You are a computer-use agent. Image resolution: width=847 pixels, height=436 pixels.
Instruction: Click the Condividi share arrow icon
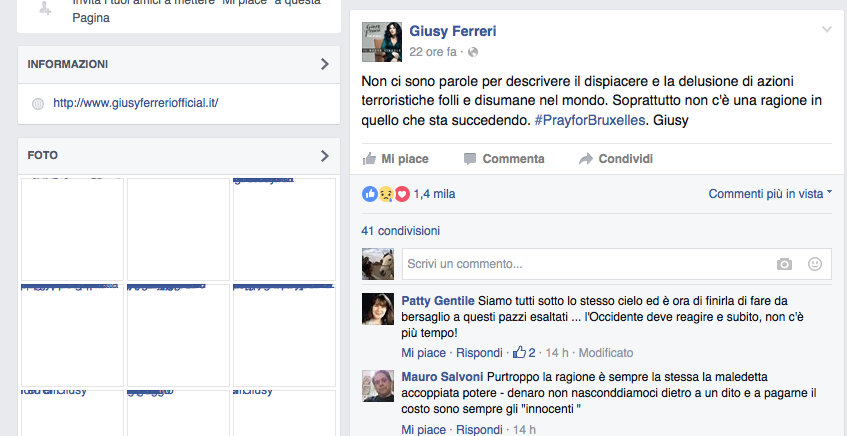coord(586,159)
